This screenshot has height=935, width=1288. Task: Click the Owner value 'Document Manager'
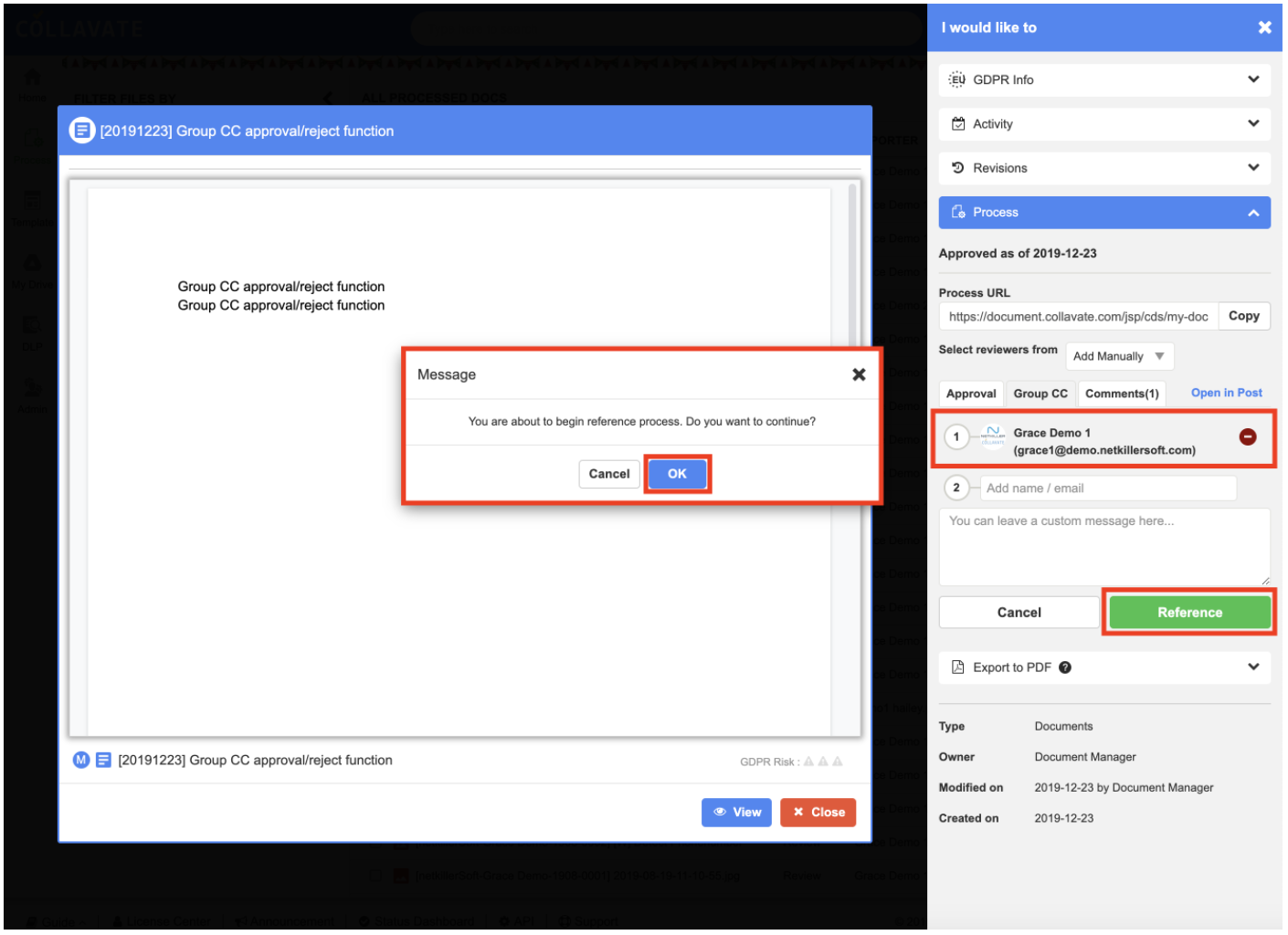[x=1085, y=757]
